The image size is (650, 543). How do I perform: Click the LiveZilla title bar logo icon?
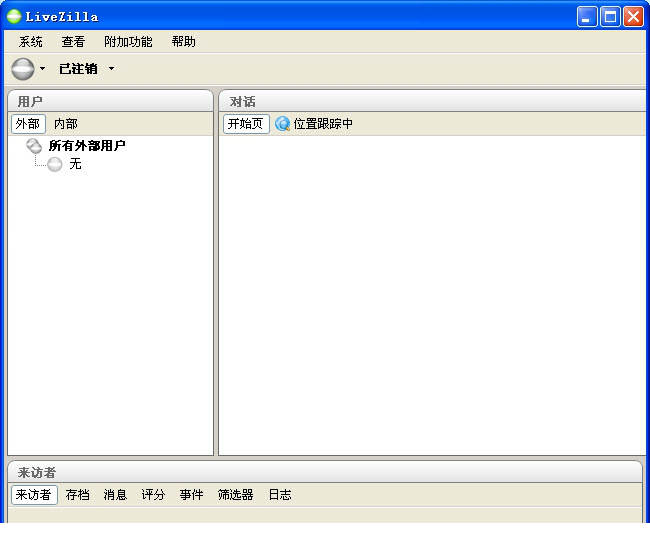[14, 17]
